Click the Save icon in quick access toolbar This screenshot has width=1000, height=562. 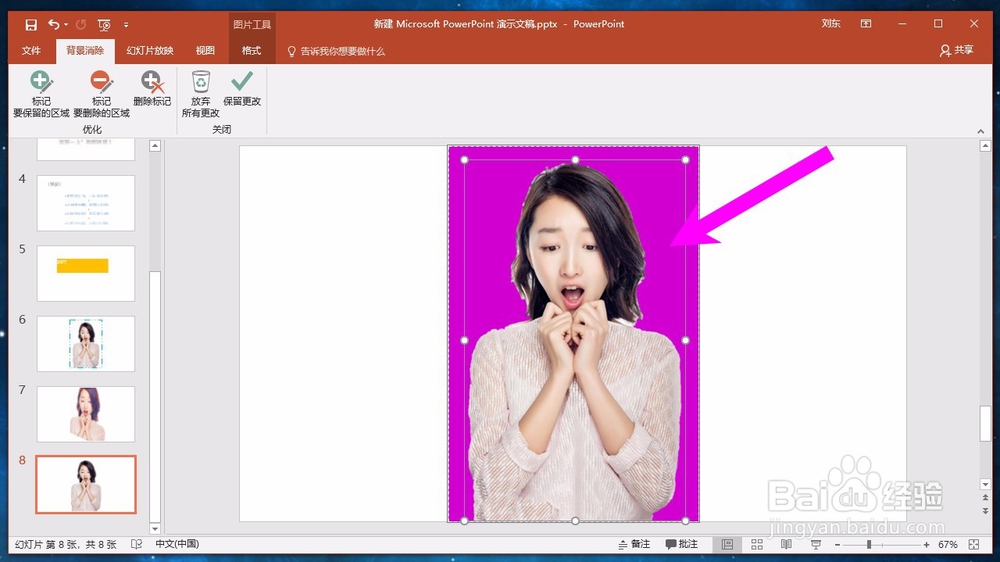click(x=31, y=25)
